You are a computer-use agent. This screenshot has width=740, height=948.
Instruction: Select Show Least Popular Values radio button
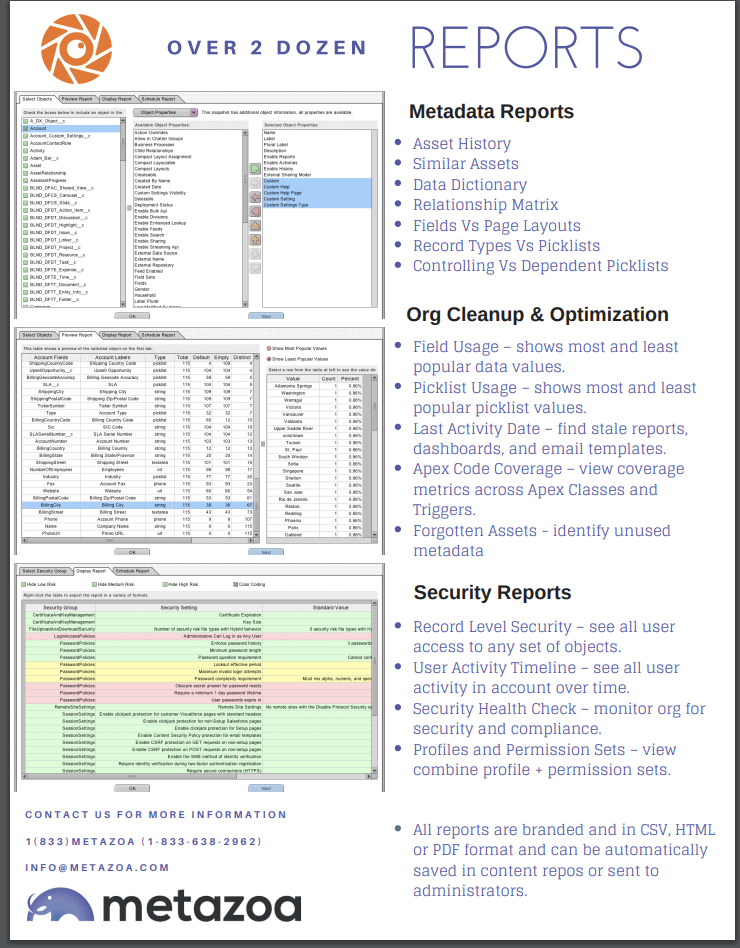click(x=269, y=359)
